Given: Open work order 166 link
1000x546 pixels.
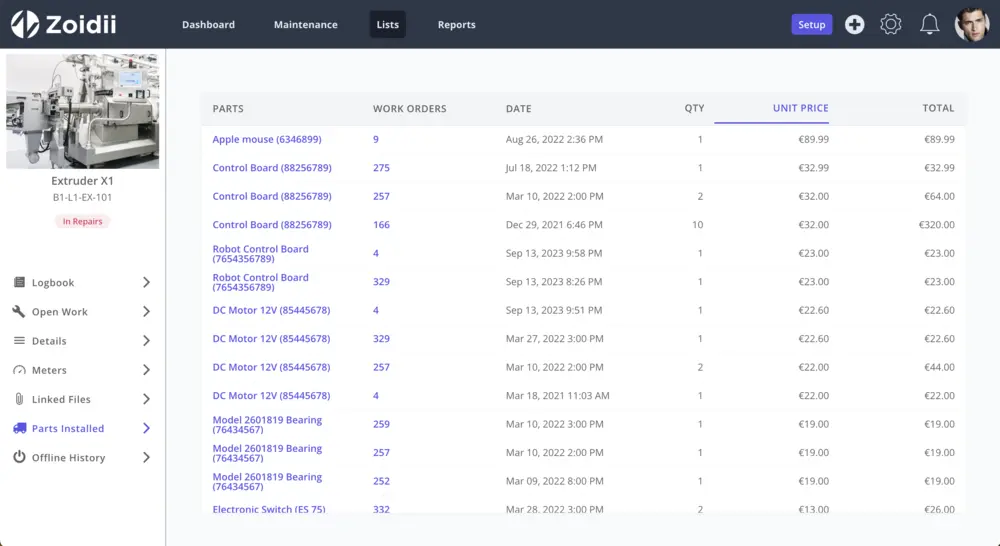Looking at the screenshot, I should pos(381,225).
